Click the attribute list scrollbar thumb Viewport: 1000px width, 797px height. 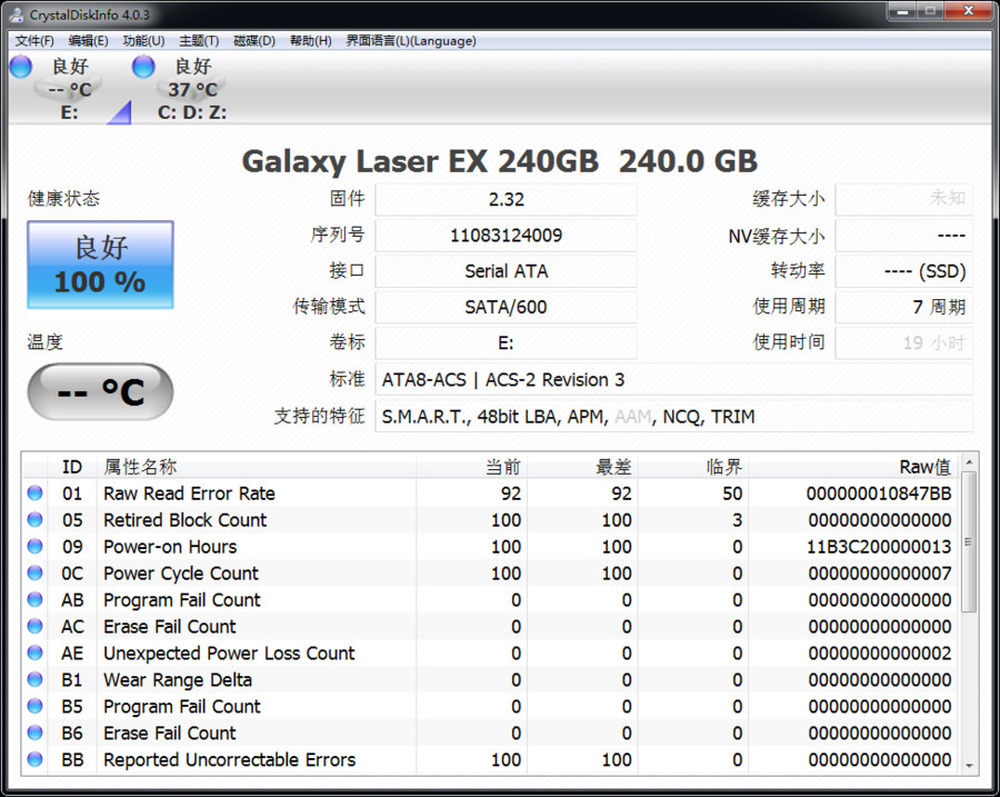click(x=969, y=542)
